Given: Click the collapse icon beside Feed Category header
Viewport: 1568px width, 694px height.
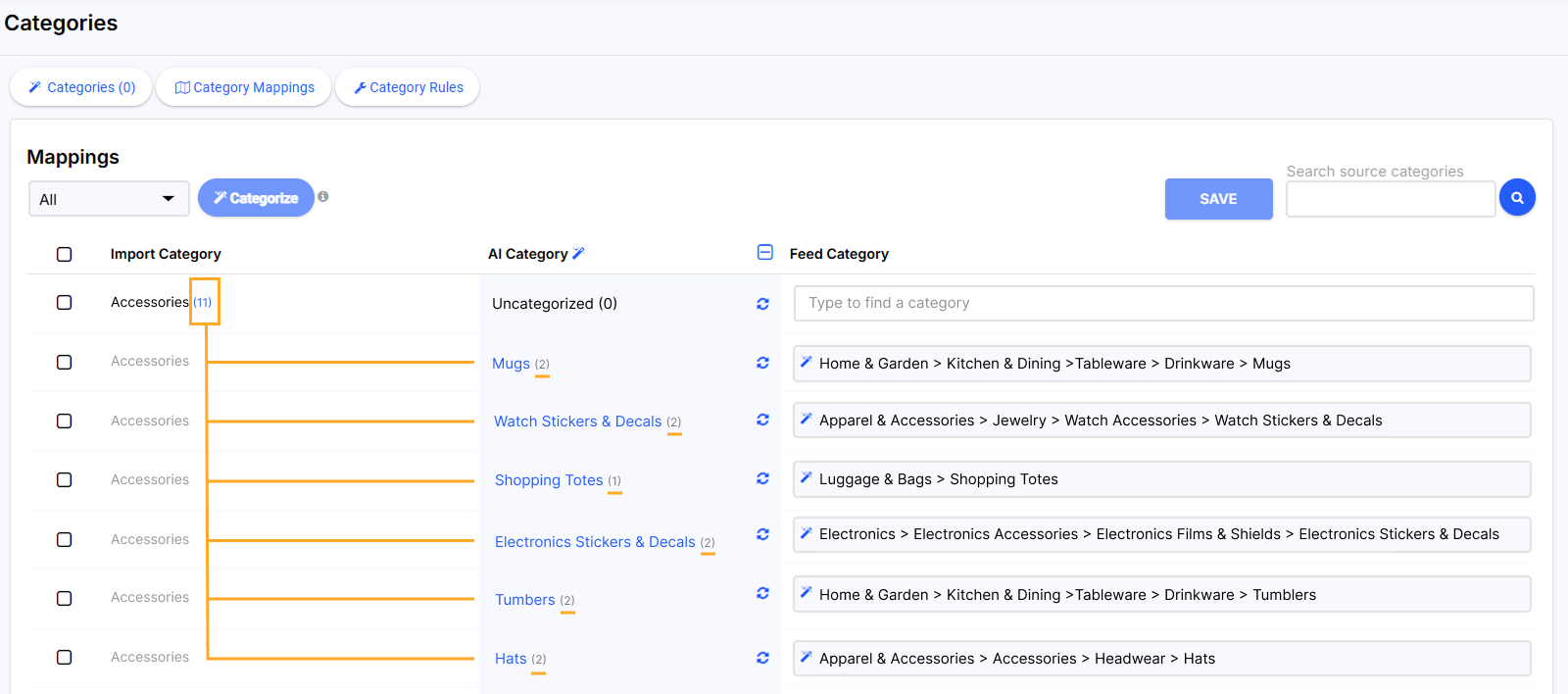Looking at the screenshot, I should 765,253.
